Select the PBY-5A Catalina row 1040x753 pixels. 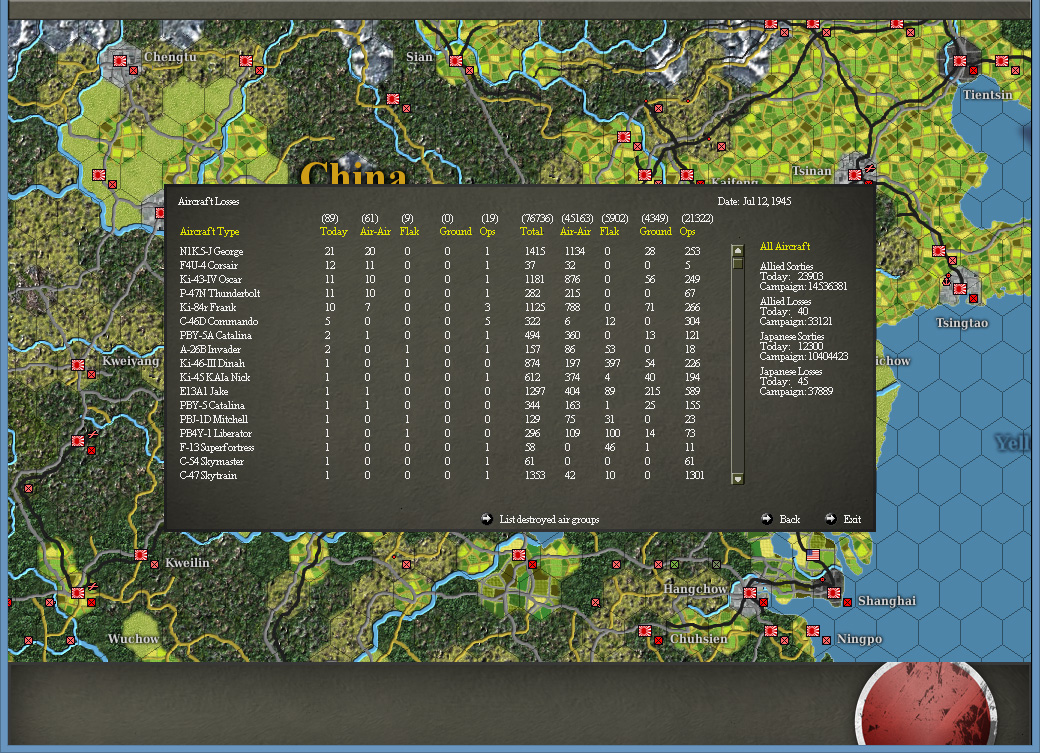click(x=441, y=335)
